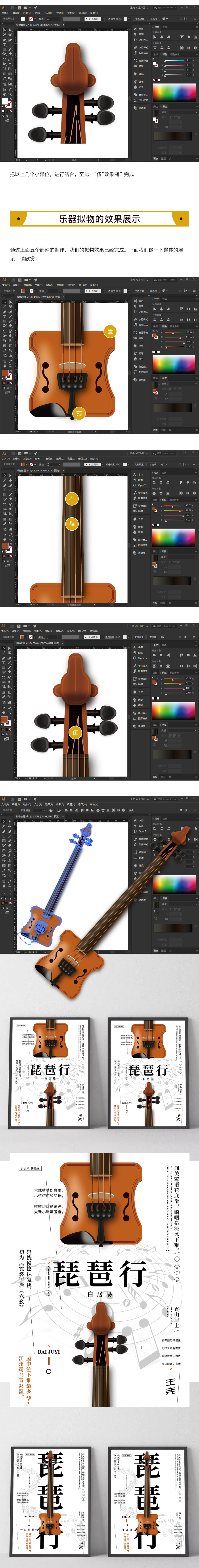The height and width of the screenshot is (1568, 199).
Task: Open 图形样式 panel icon in the first Illustrator window
Action: pyautogui.click(x=141, y=101)
